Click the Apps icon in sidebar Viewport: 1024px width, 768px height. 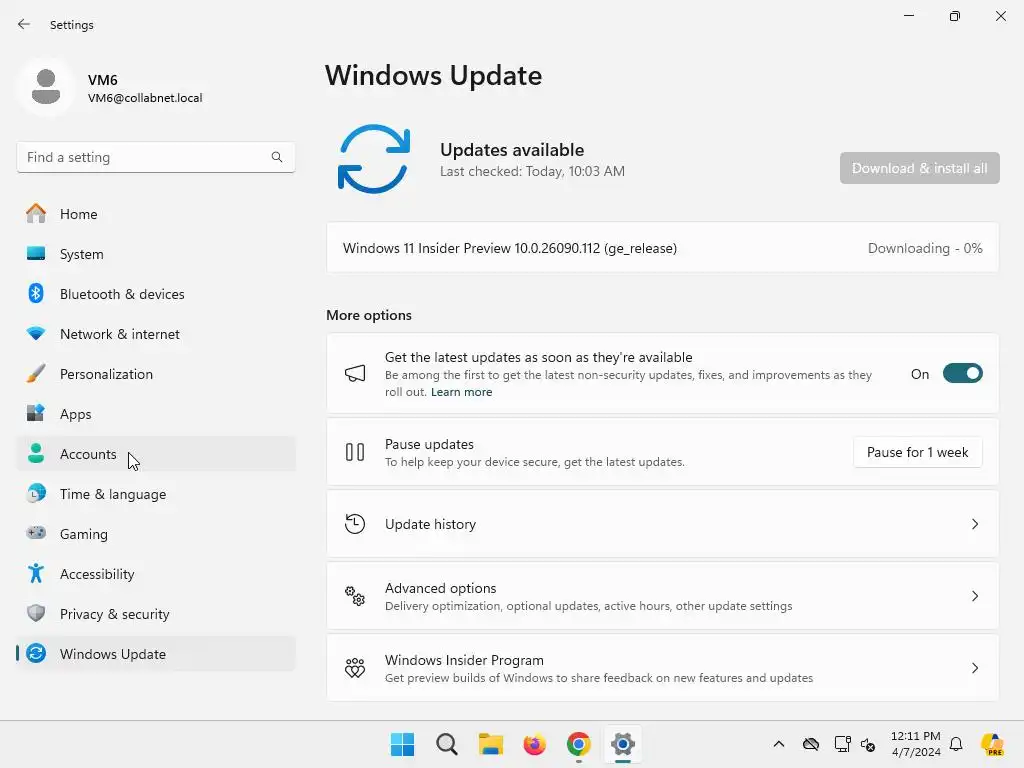(36, 413)
